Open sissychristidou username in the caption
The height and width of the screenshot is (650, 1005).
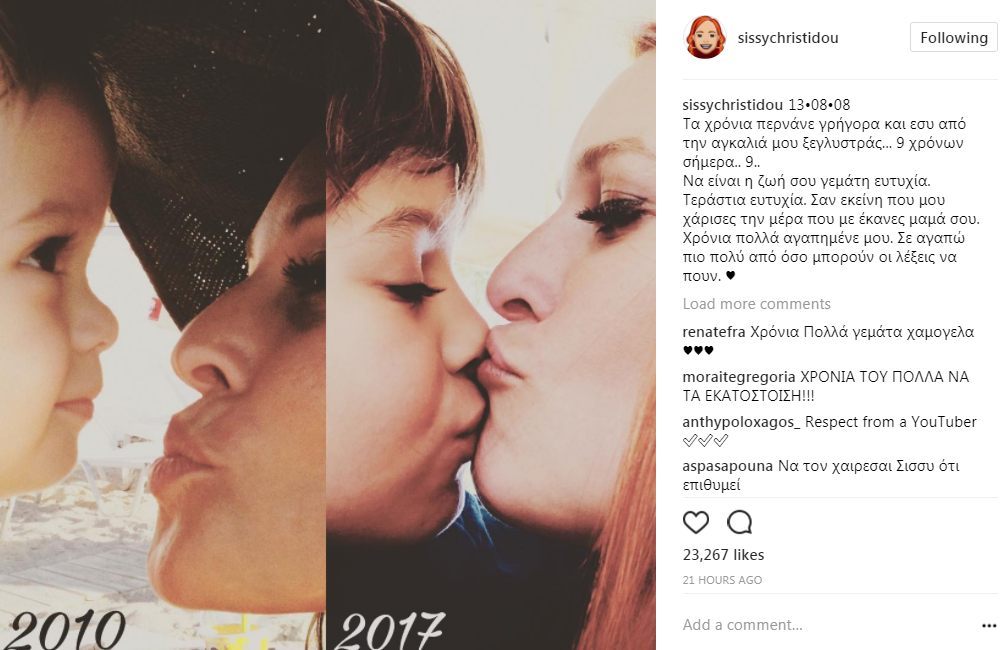pos(733,104)
